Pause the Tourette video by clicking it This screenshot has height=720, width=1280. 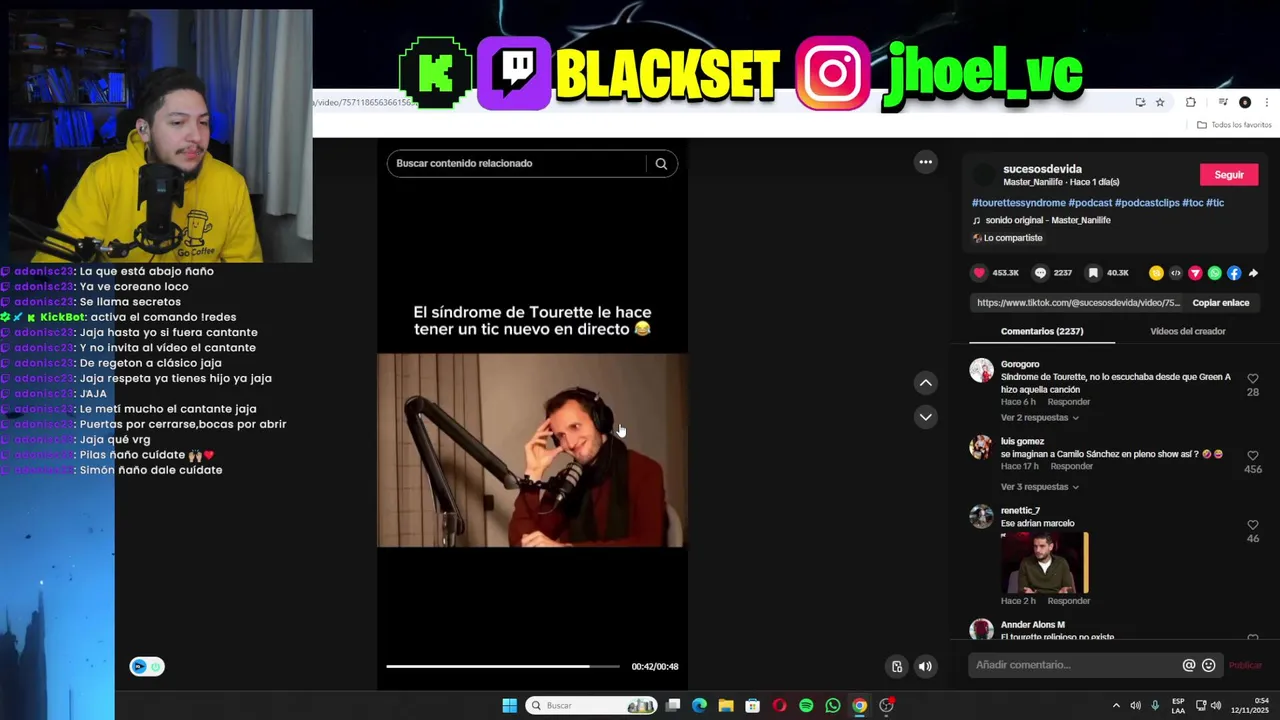point(532,450)
